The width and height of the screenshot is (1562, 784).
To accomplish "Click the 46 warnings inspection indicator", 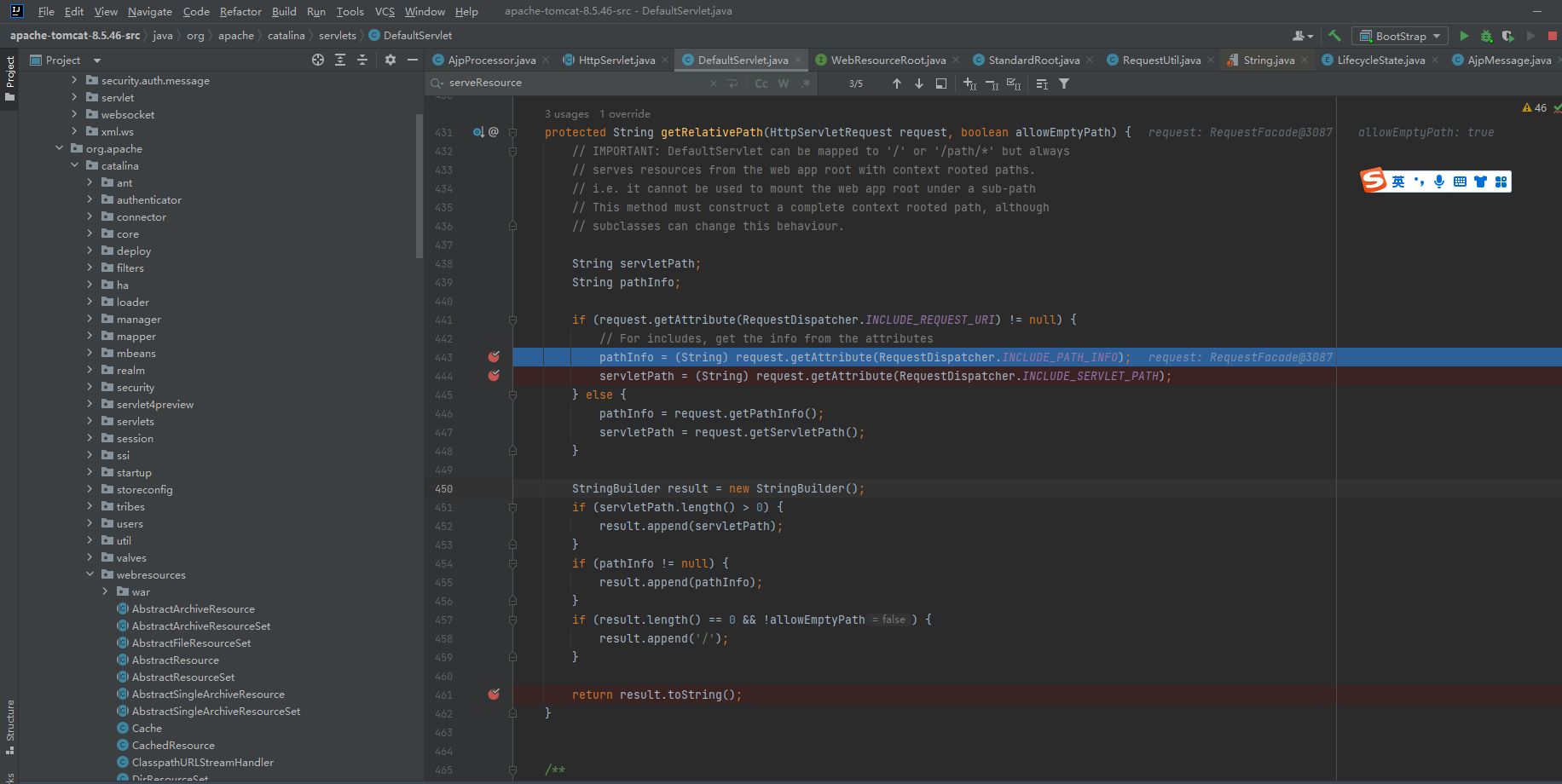I will [1534, 107].
